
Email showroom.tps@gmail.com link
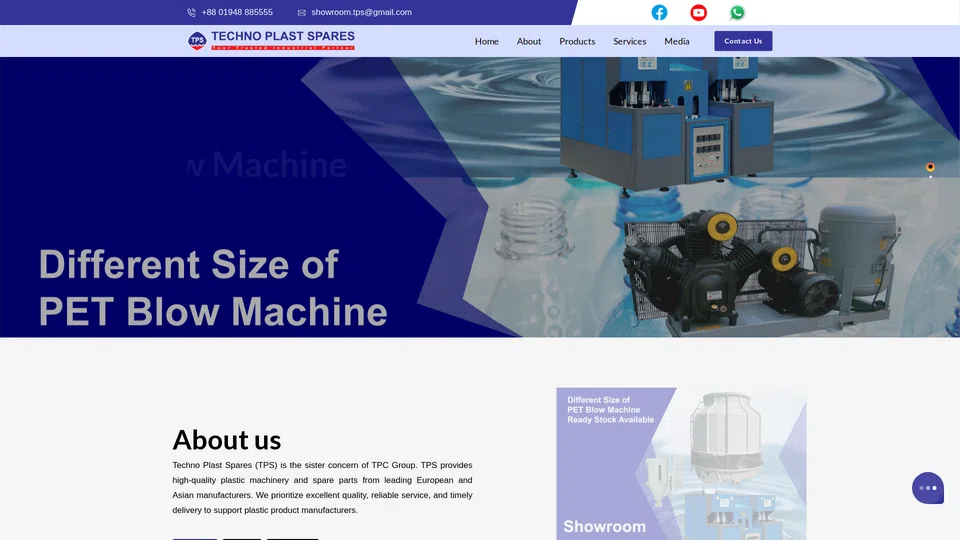pos(361,12)
